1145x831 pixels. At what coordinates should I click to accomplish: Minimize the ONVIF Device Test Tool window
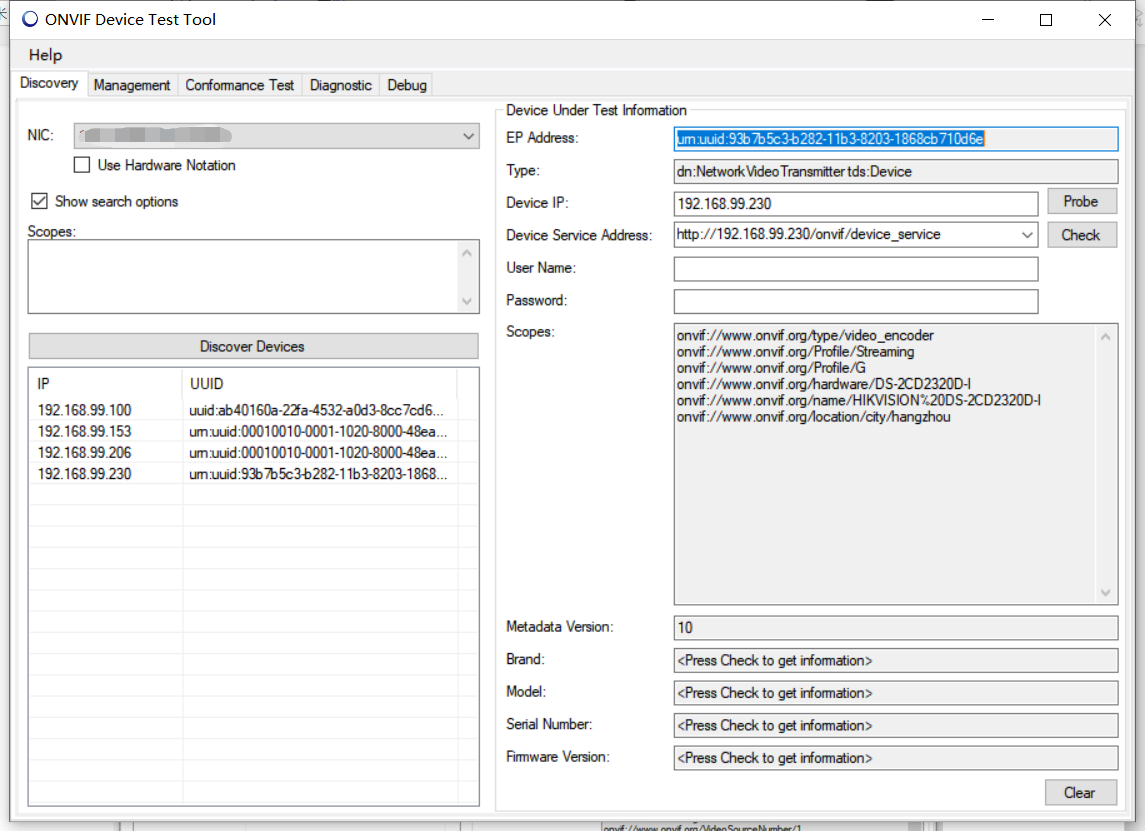(988, 20)
